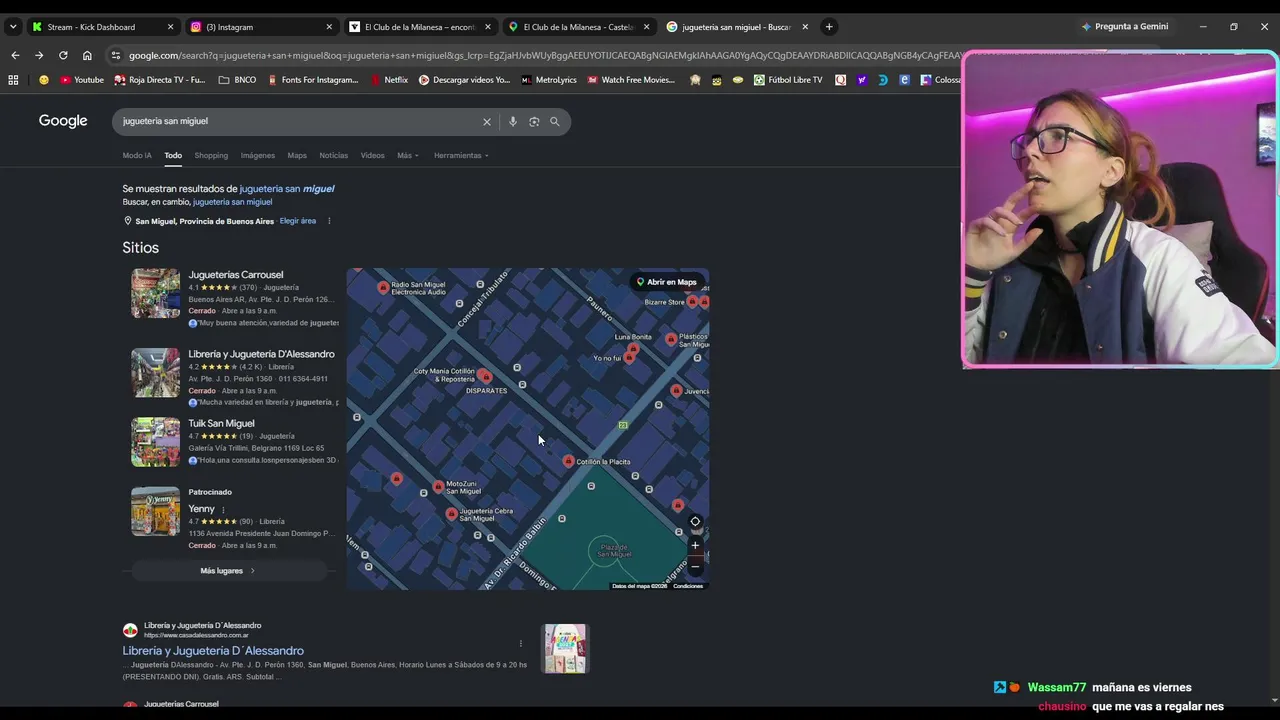
Task: Search instead for 'jugueteria san migiuel'
Action: click(x=232, y=202)
